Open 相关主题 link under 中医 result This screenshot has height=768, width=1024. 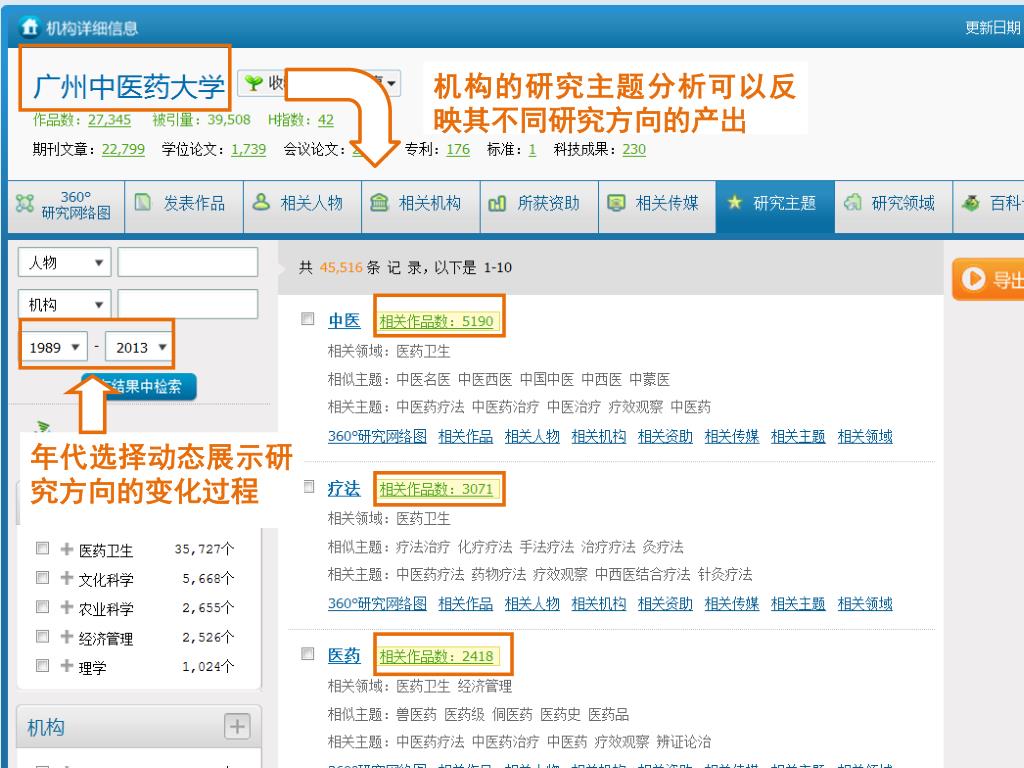[x=798, y=436]
